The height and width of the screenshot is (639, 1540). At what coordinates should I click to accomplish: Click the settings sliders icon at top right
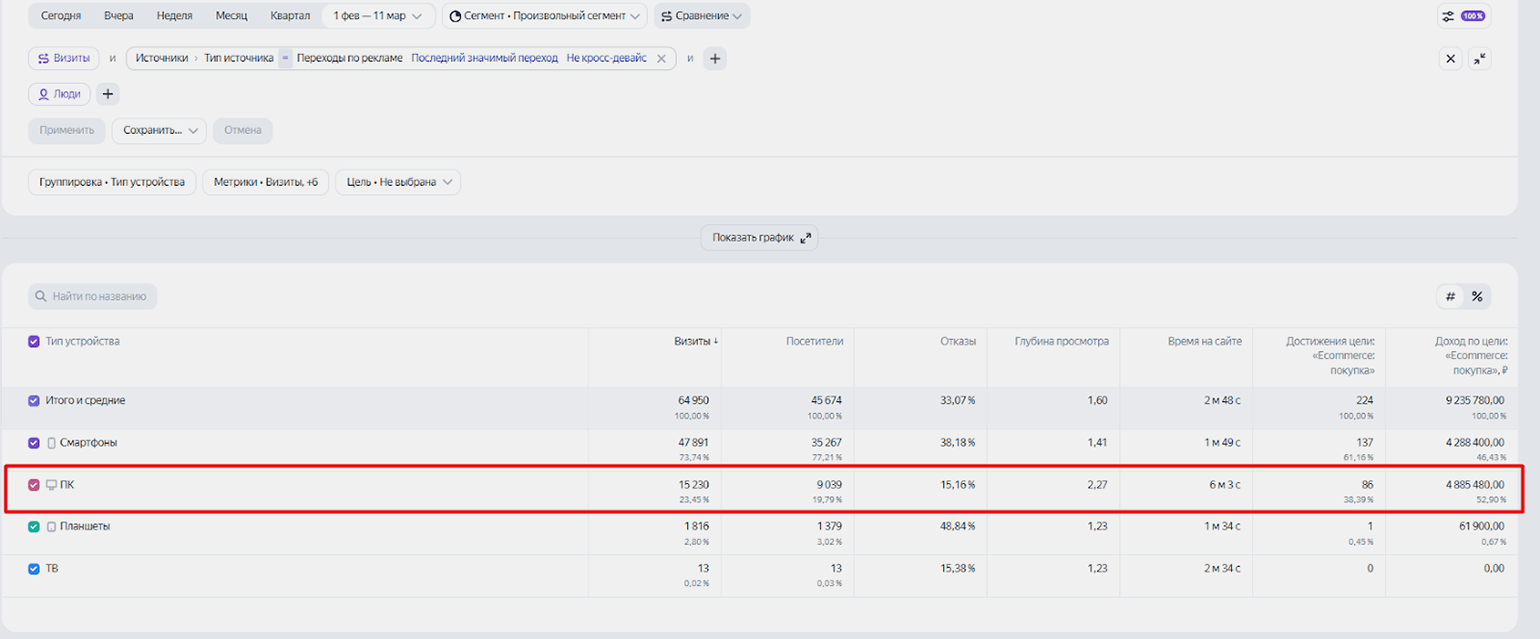[x=1448, y=16]
